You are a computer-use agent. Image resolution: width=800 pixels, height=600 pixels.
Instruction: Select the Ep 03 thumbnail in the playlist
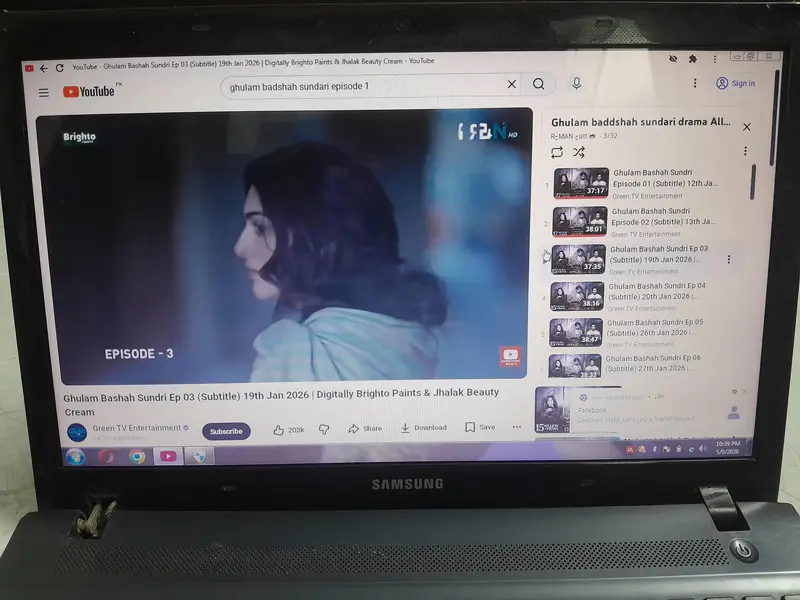coord(579,259)
